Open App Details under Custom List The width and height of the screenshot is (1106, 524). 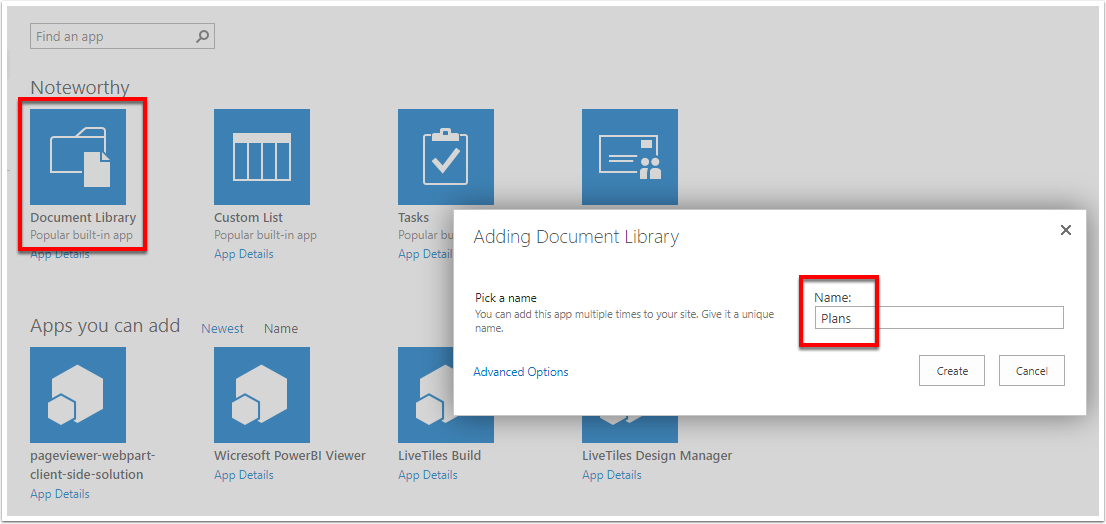pyautogui.click(x=244, y=254)
